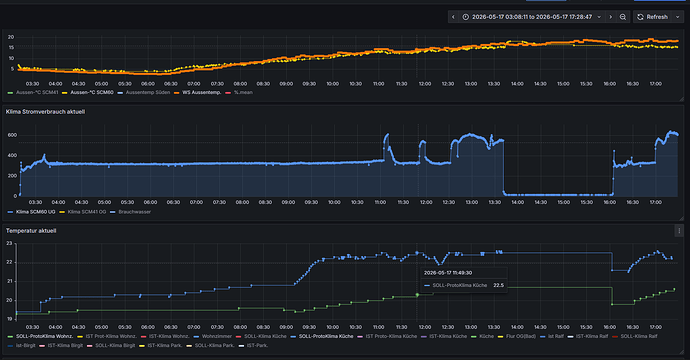
Task: Toggle SOLL-Klima Küche legend entry
Action: 265,336
